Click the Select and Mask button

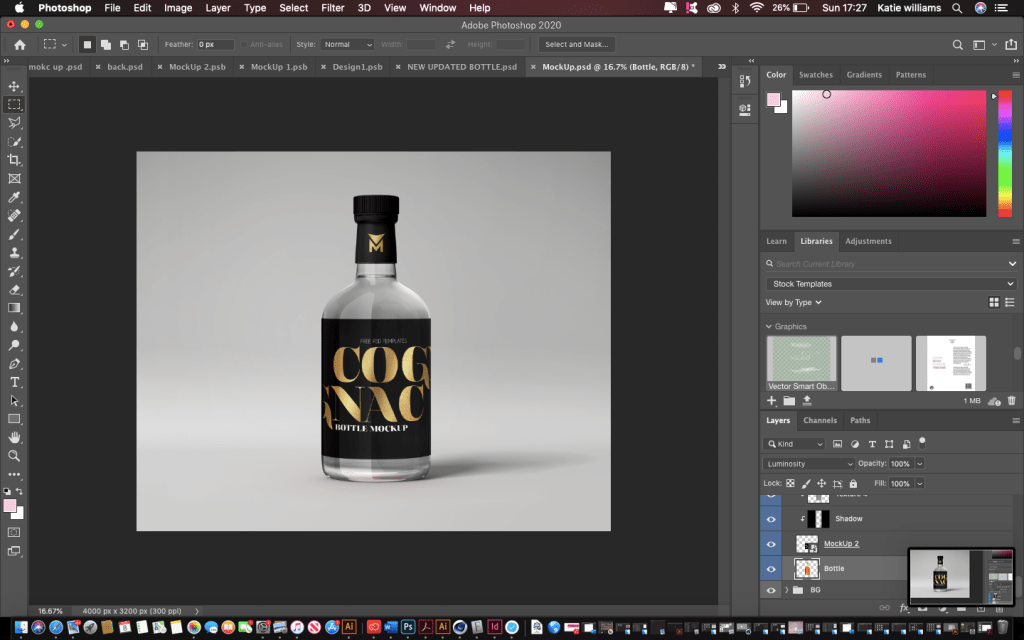coord(576,45)
